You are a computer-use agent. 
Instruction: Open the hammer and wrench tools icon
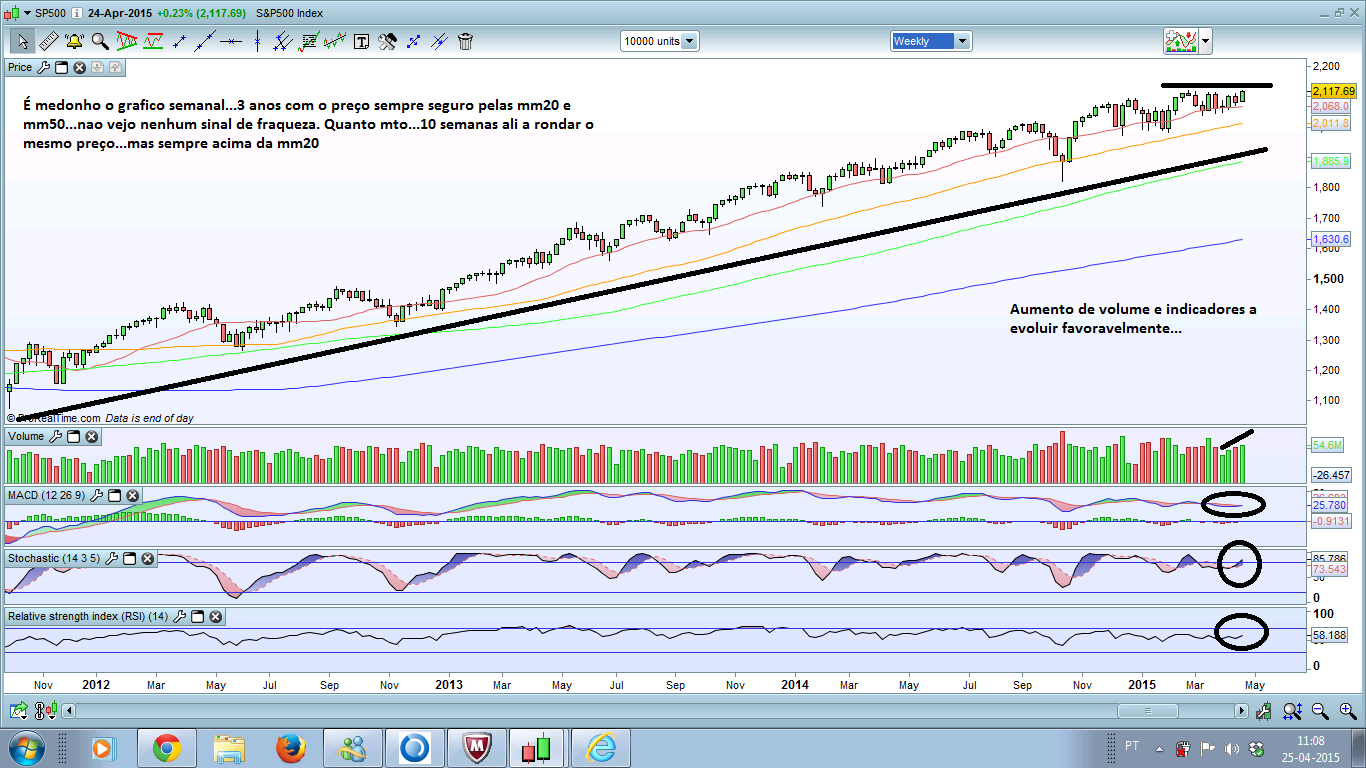pos(387,41)
